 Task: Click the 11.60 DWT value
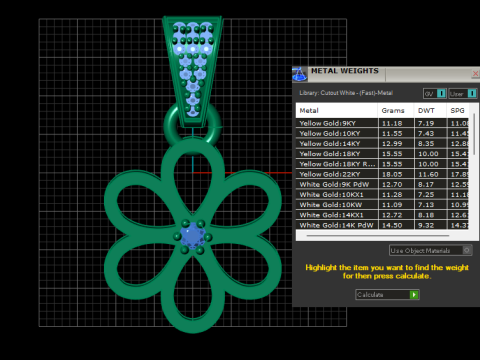point(428,174)
